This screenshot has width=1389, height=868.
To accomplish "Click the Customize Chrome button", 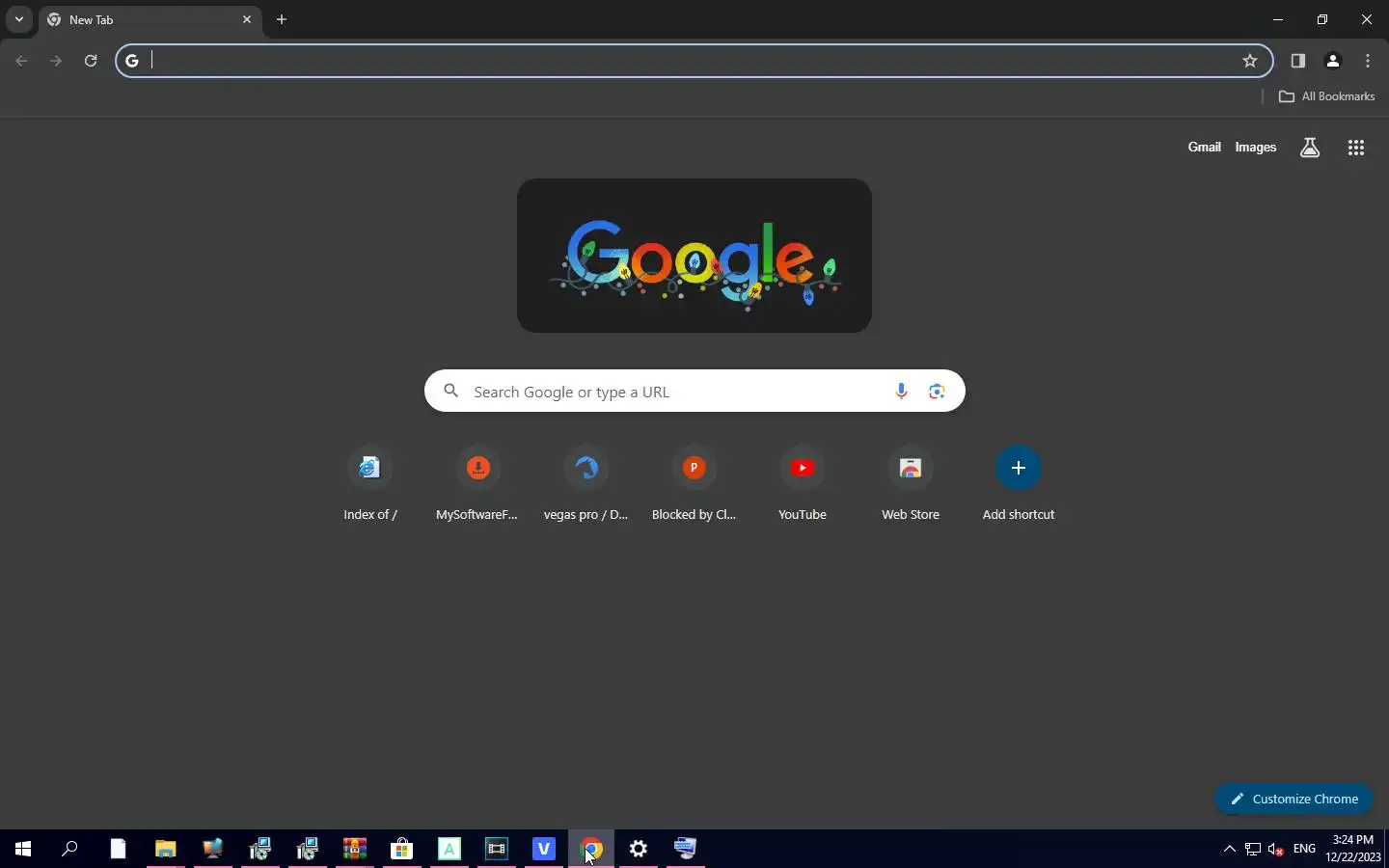I will pyautogui.click(x=1294, y=799).
